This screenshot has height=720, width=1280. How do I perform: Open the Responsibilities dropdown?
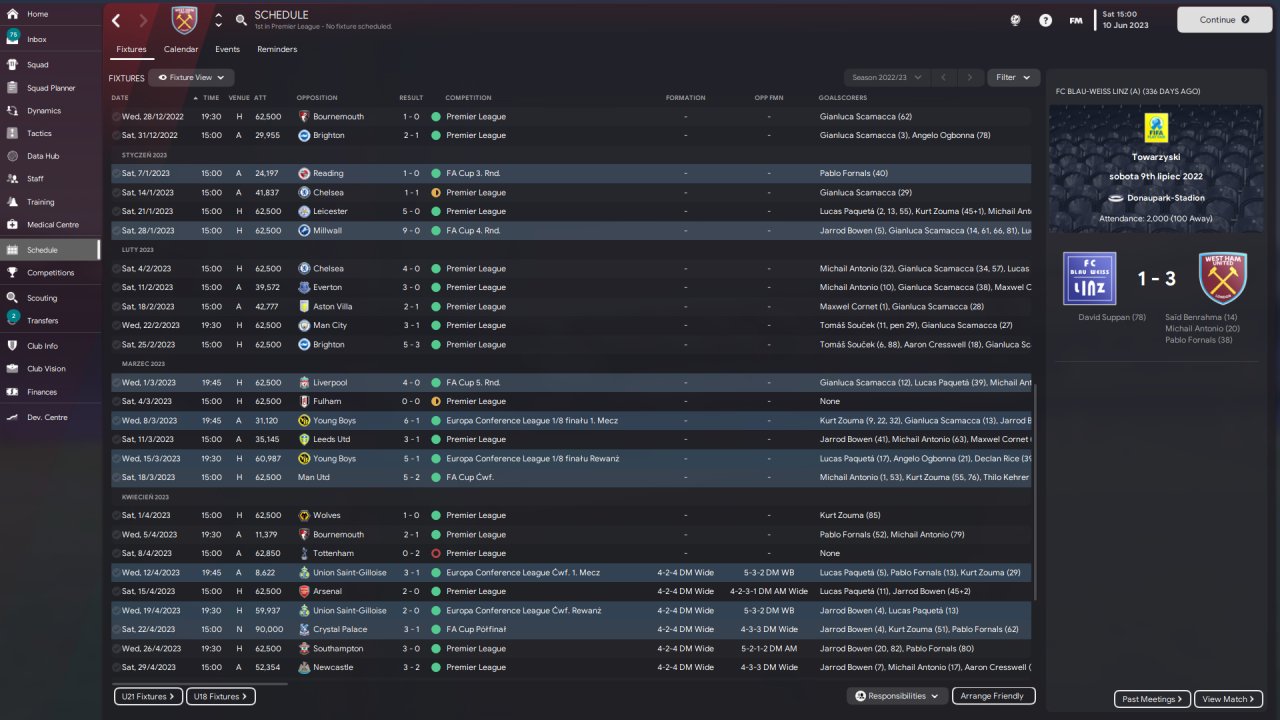tap(898, 696)
